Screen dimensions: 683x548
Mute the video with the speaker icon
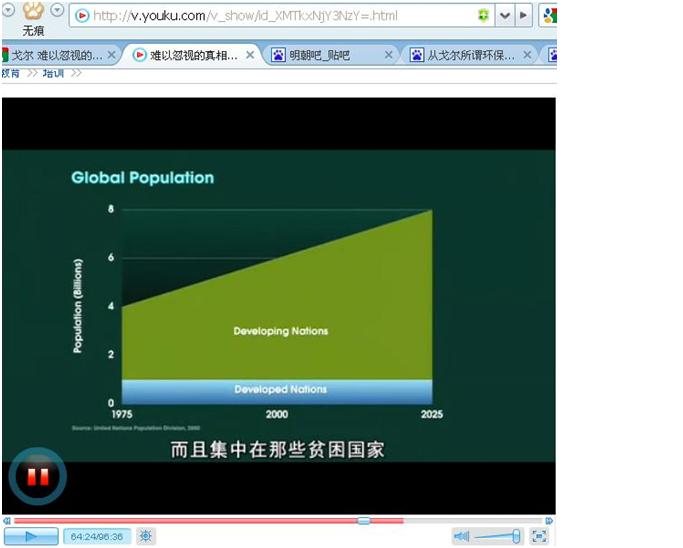click(x=461, y=536)
